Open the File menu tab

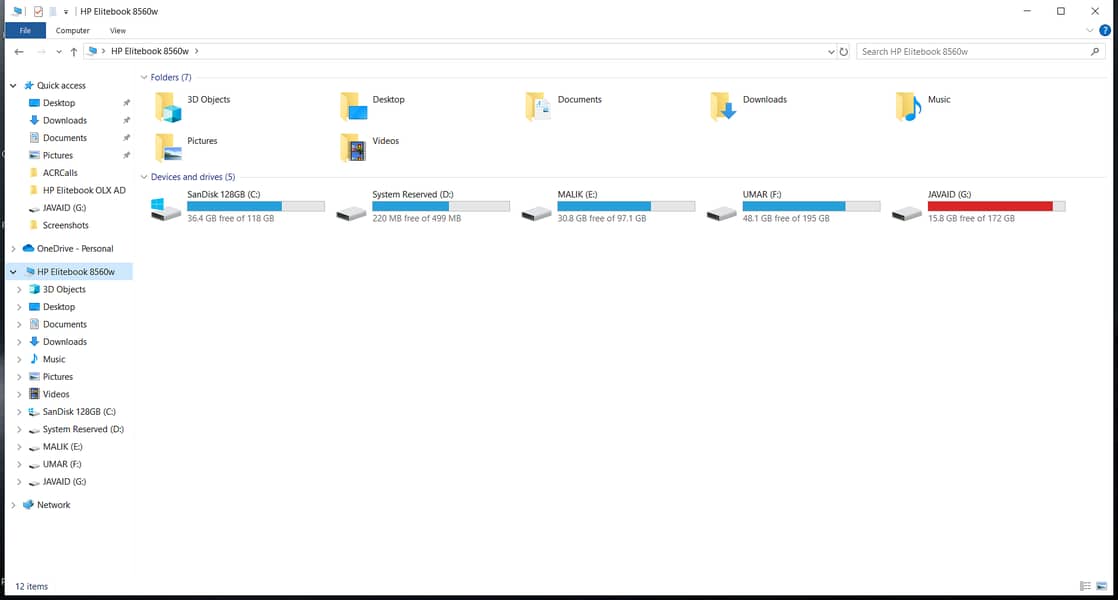point(25,31)
